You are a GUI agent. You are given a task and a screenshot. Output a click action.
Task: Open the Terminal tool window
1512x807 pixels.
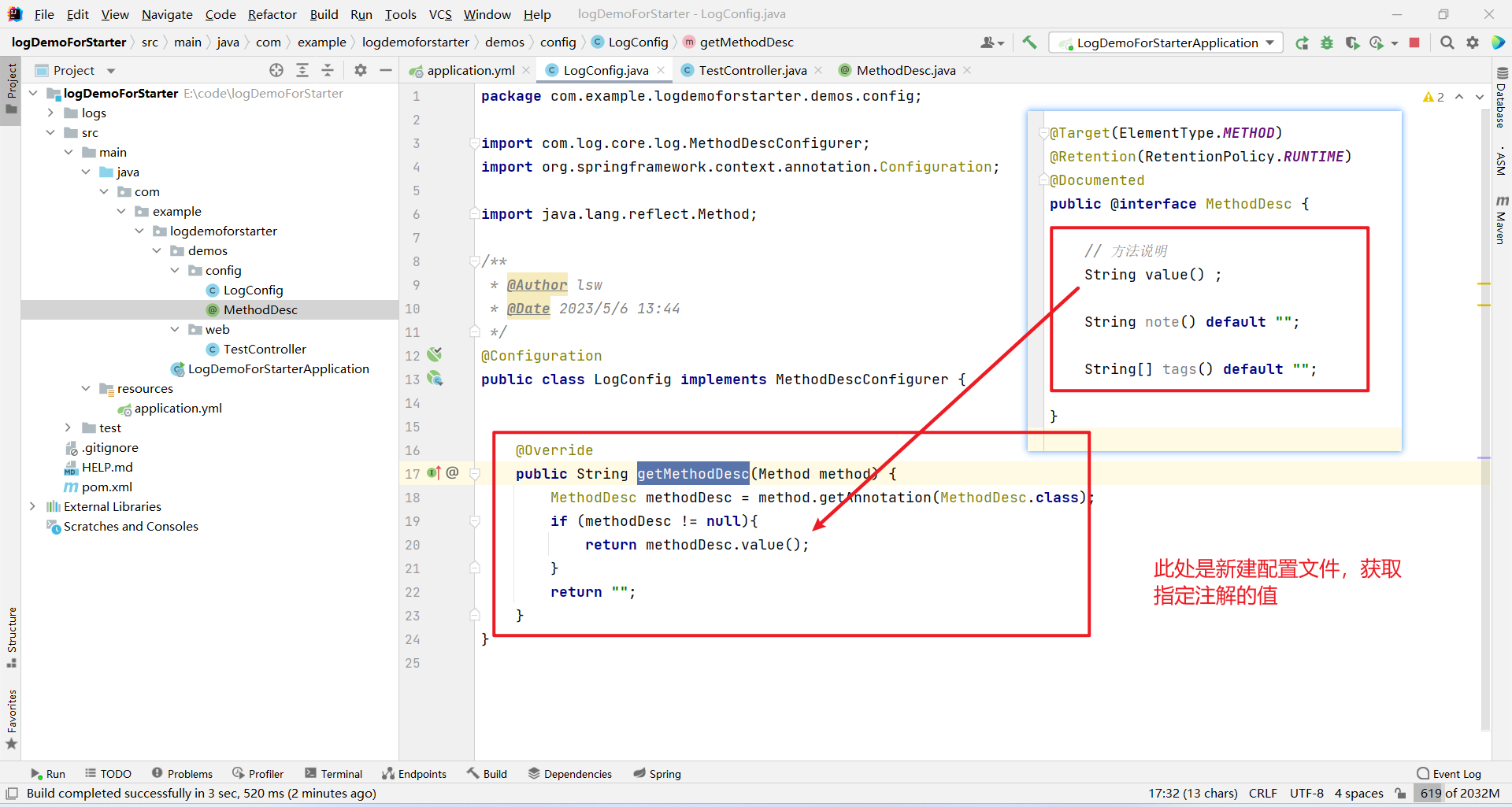coord(334,773)
